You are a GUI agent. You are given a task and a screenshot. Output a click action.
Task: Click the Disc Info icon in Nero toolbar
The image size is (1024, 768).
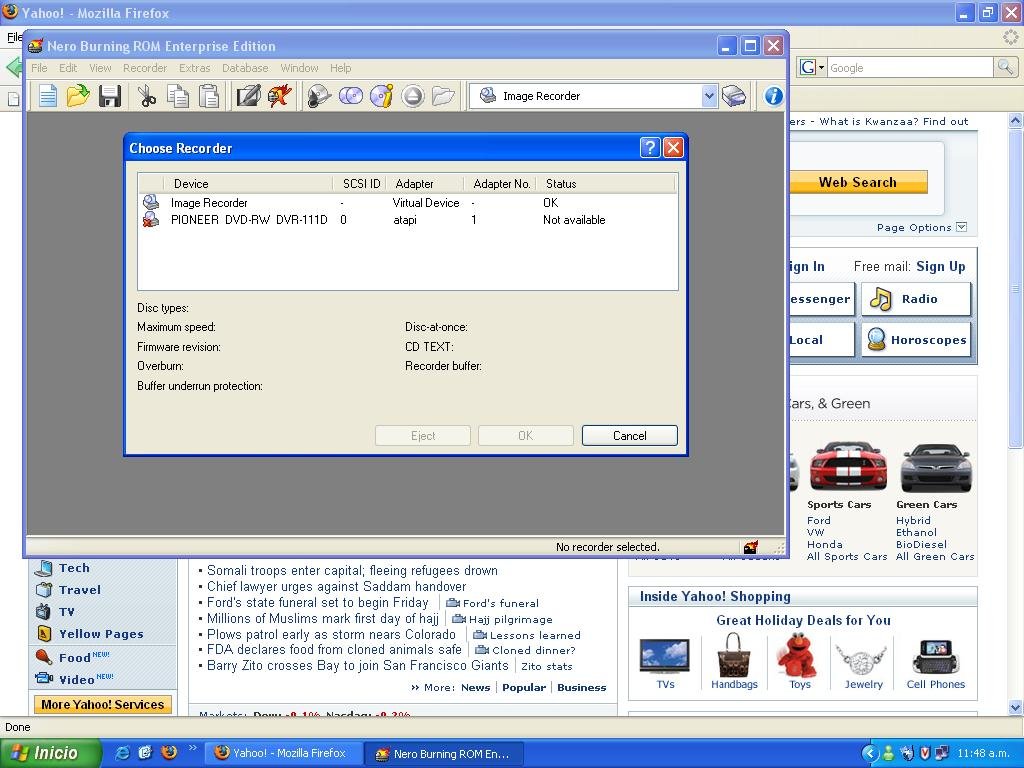(x=382, y=96)
